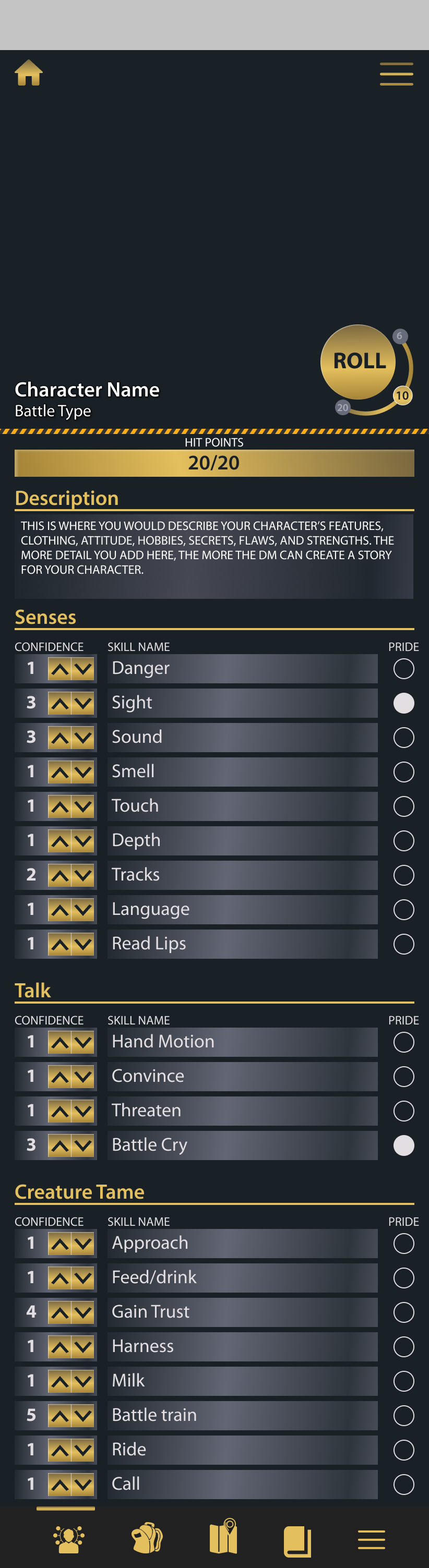Open the backpack inventory icon
Screen dimensions: 429x1568
click(x=147, y=1539)
